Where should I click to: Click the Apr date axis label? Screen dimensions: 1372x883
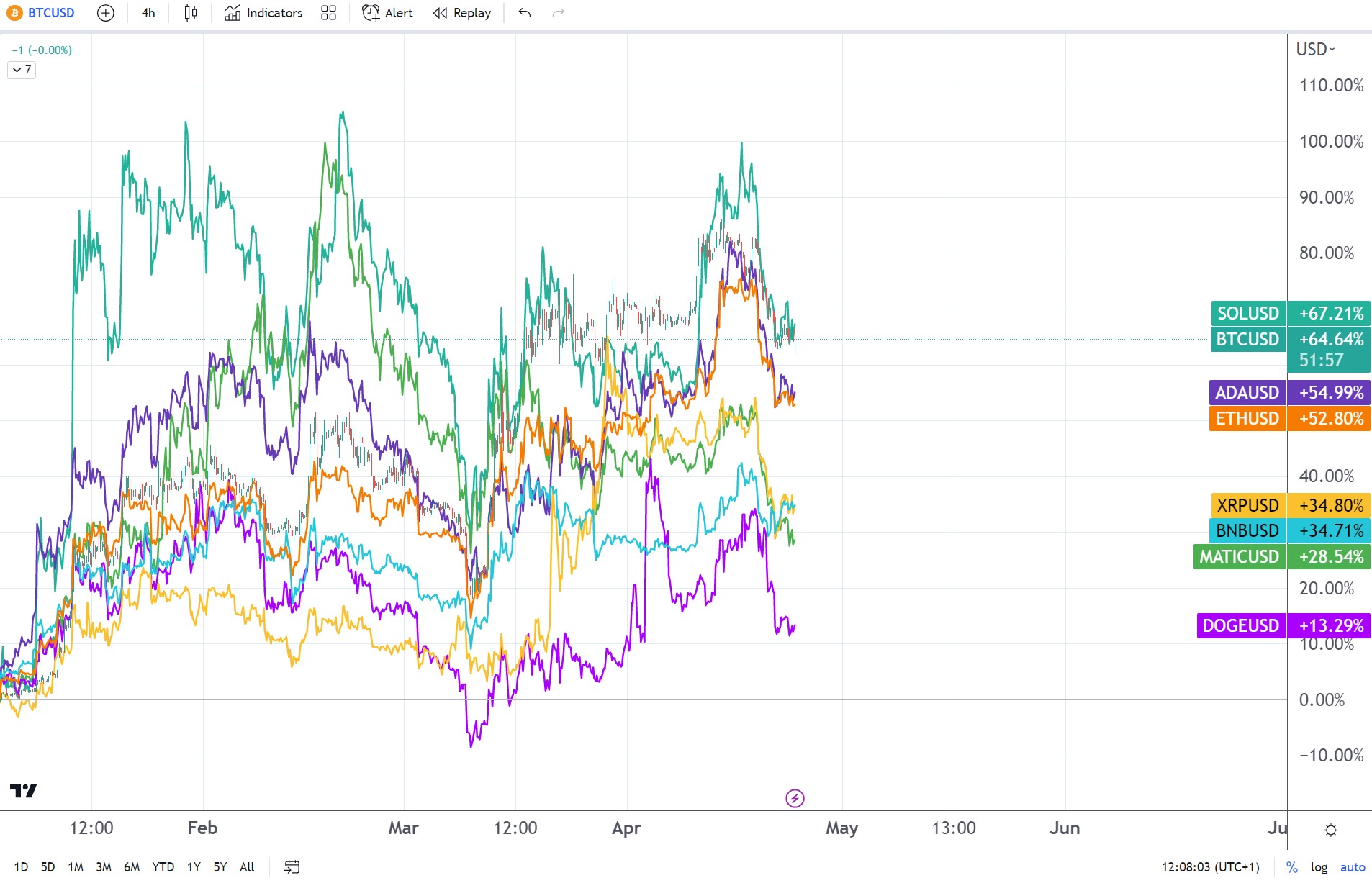(626, 828)
